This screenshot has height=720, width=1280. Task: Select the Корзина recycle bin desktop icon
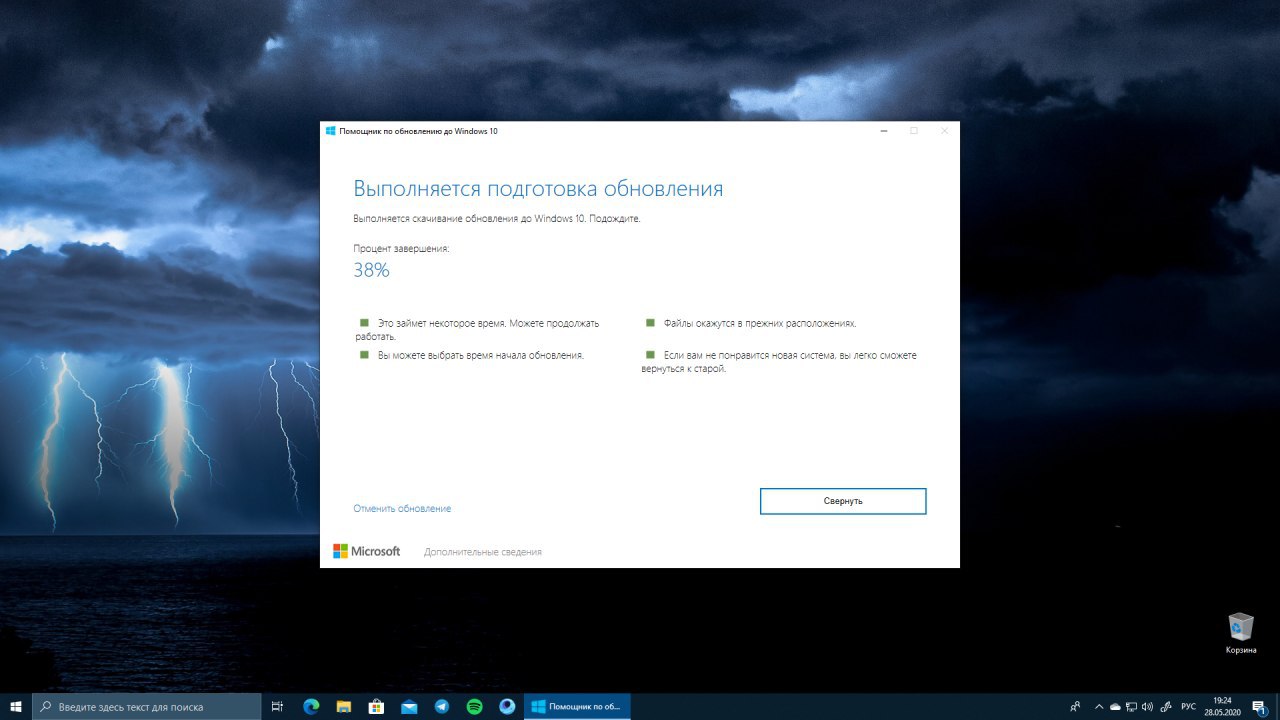click(x=1241, y=634)
